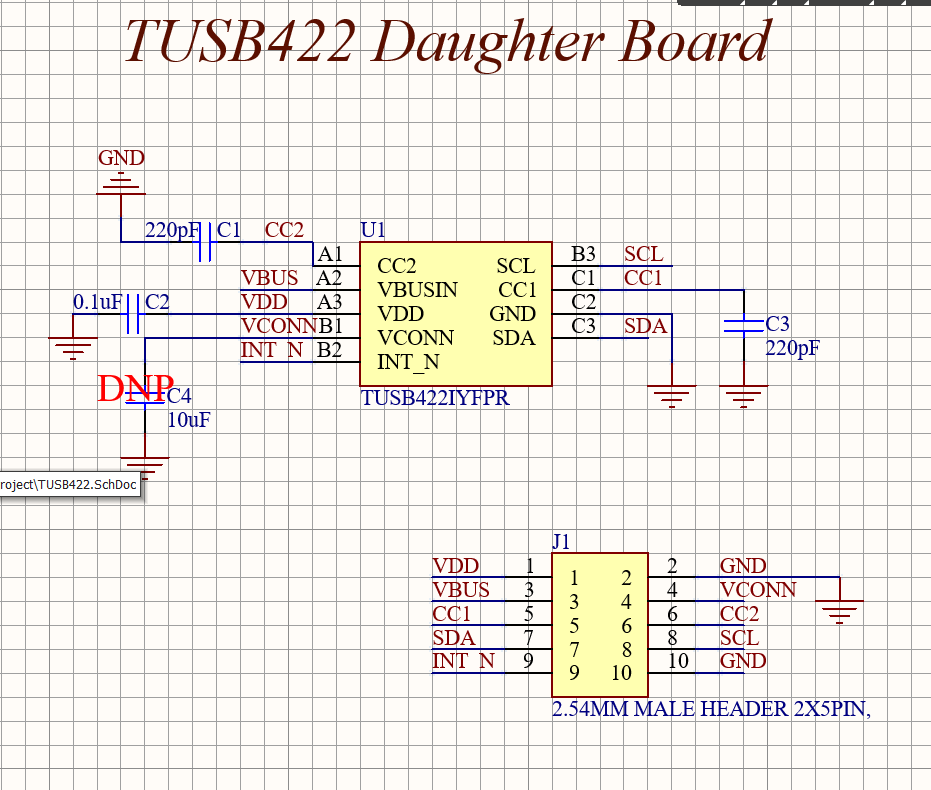Screen dimensions: 931x790
Task: Click the VDD net label at J1 pin 1
Action: click(x=455, y=566)
